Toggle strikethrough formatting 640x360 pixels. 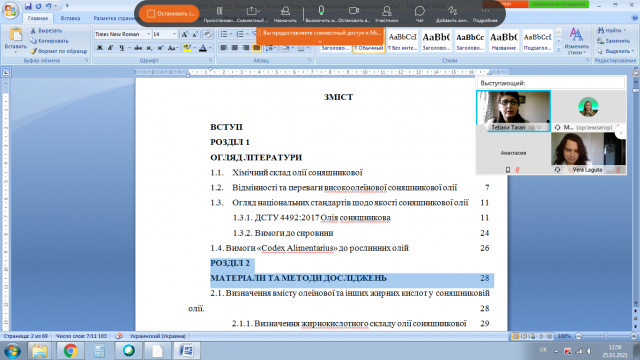(x=138, y=48)
